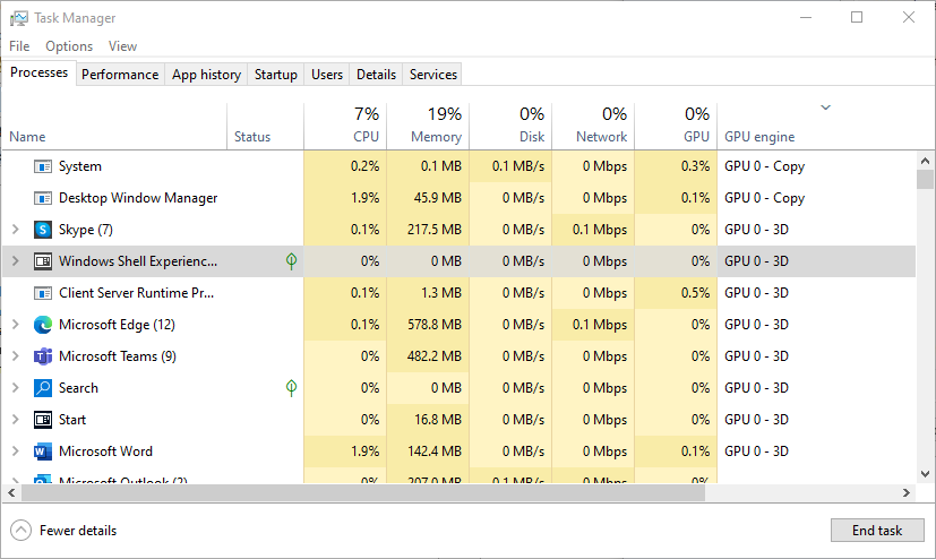Click the End task button

point(877,530)
